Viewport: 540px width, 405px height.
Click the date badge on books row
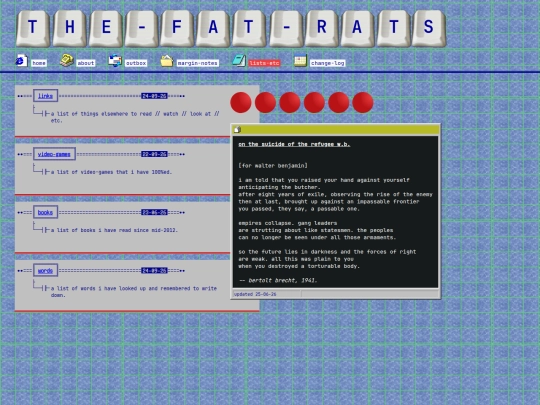tap(154, 212)
